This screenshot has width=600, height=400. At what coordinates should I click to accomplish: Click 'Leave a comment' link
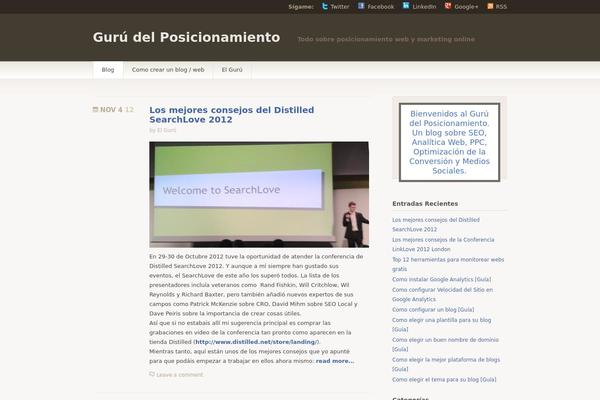click(x=180, y=375)
